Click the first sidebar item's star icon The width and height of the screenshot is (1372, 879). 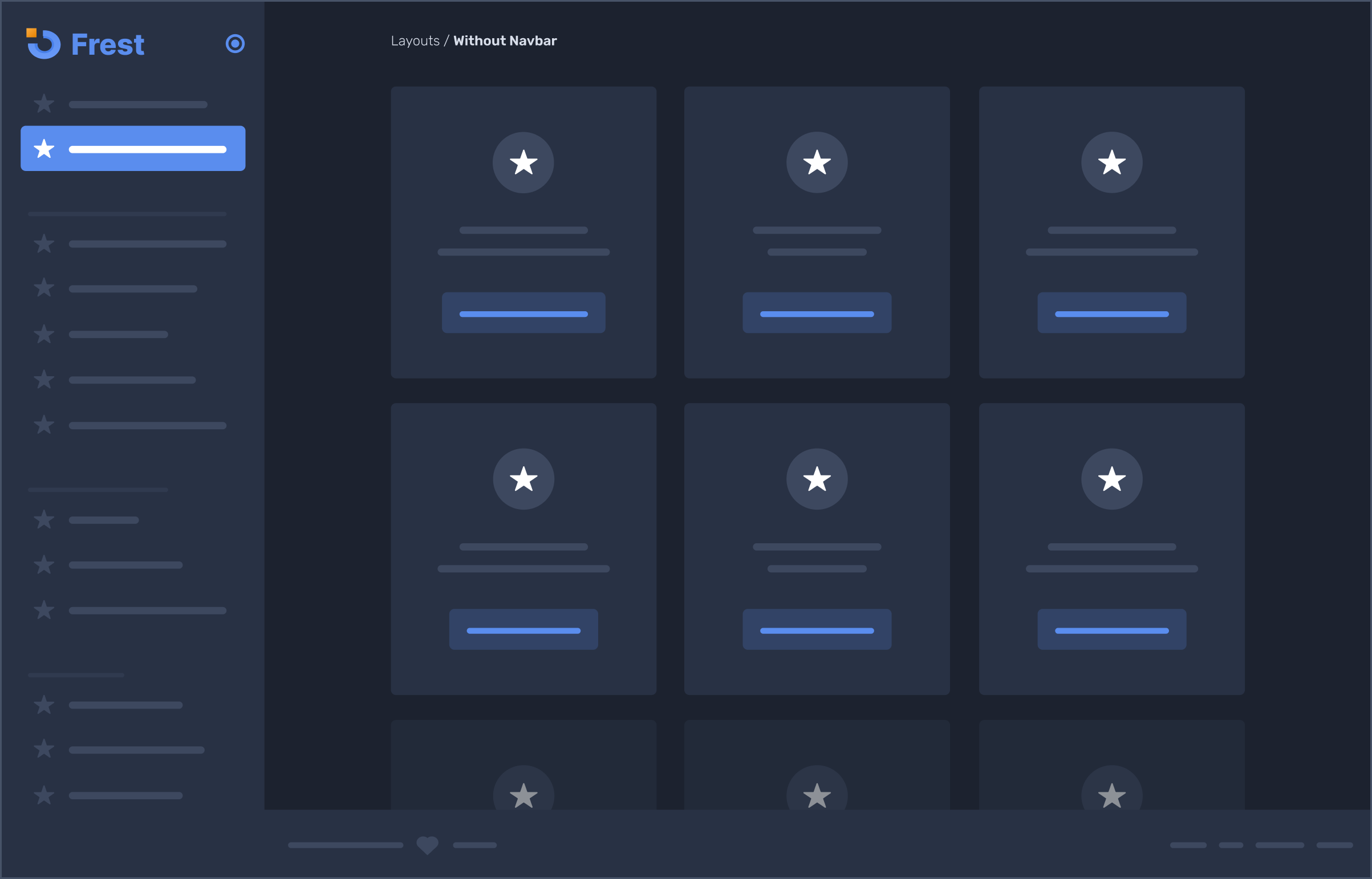coord(44,104)
